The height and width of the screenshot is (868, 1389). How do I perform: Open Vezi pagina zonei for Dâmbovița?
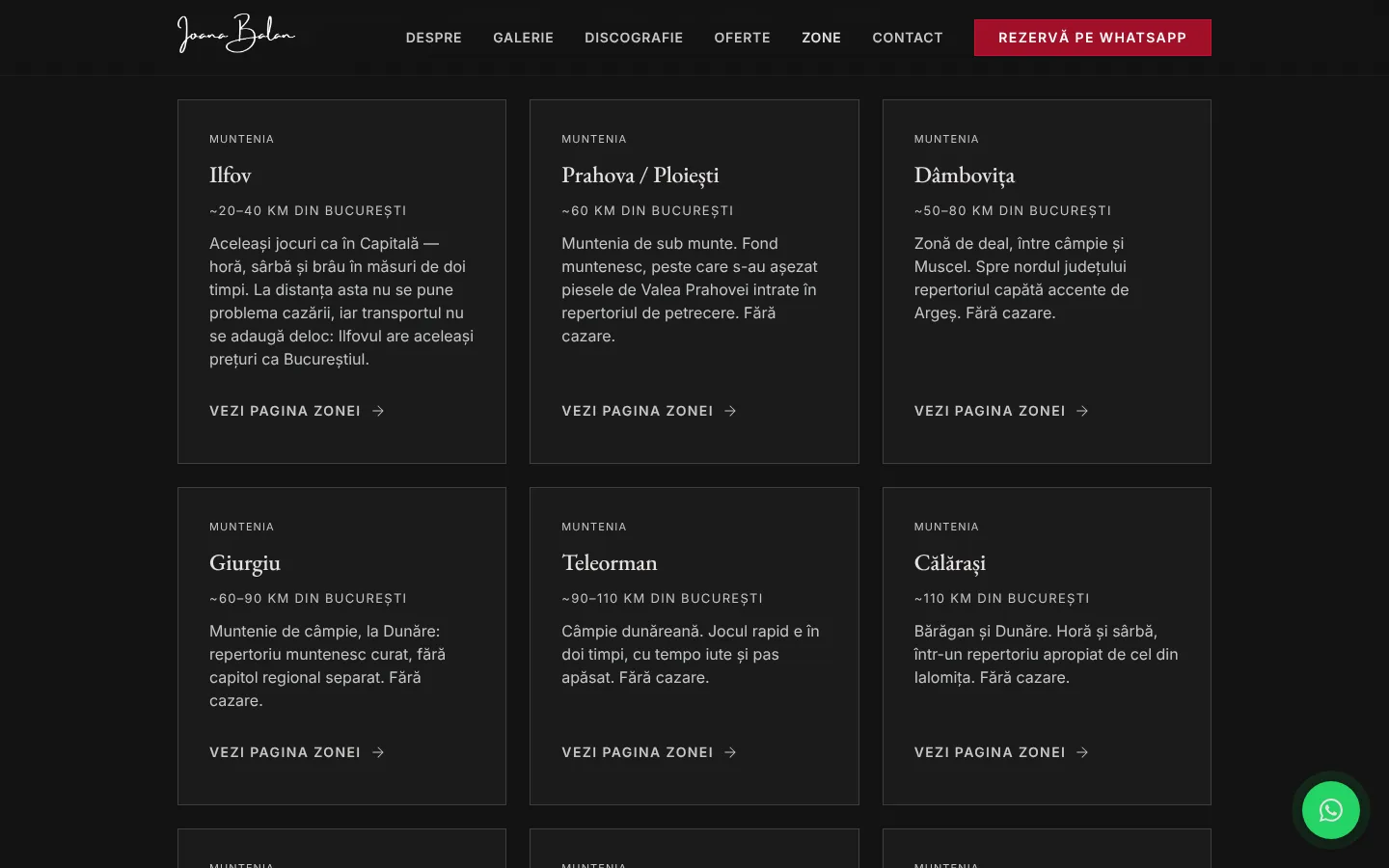point(1001,411)
